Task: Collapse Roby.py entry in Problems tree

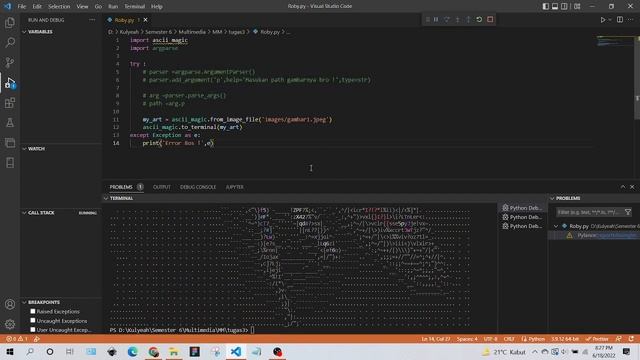Action: point(556,226)
